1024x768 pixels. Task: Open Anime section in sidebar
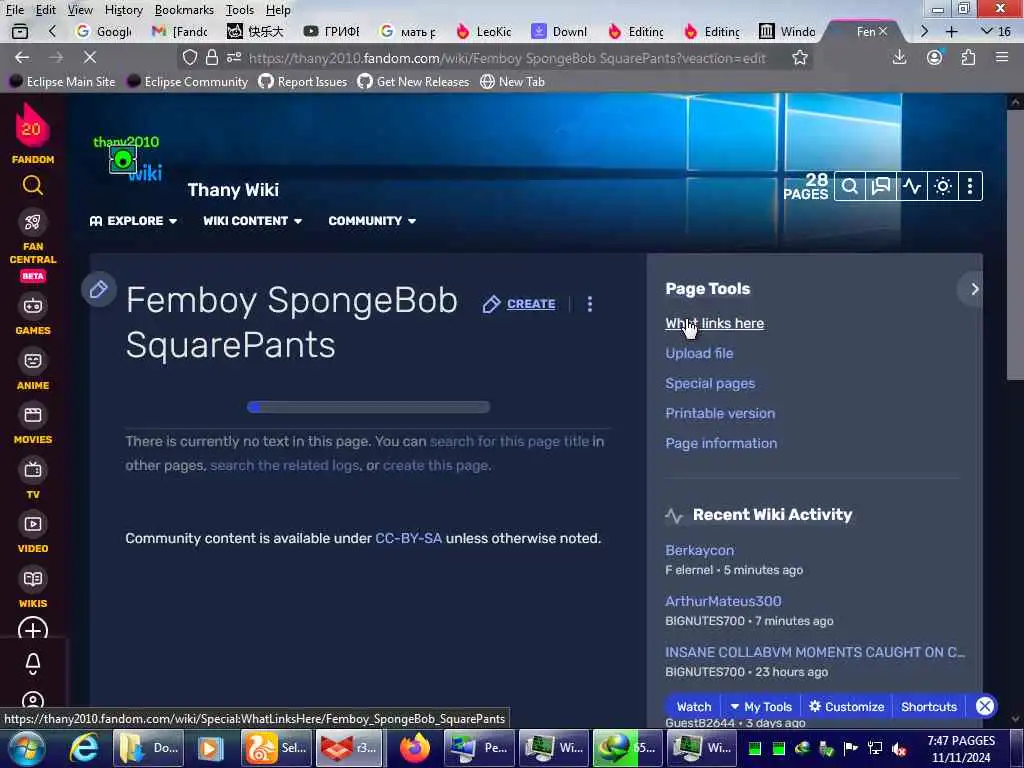tap(33, 370)
